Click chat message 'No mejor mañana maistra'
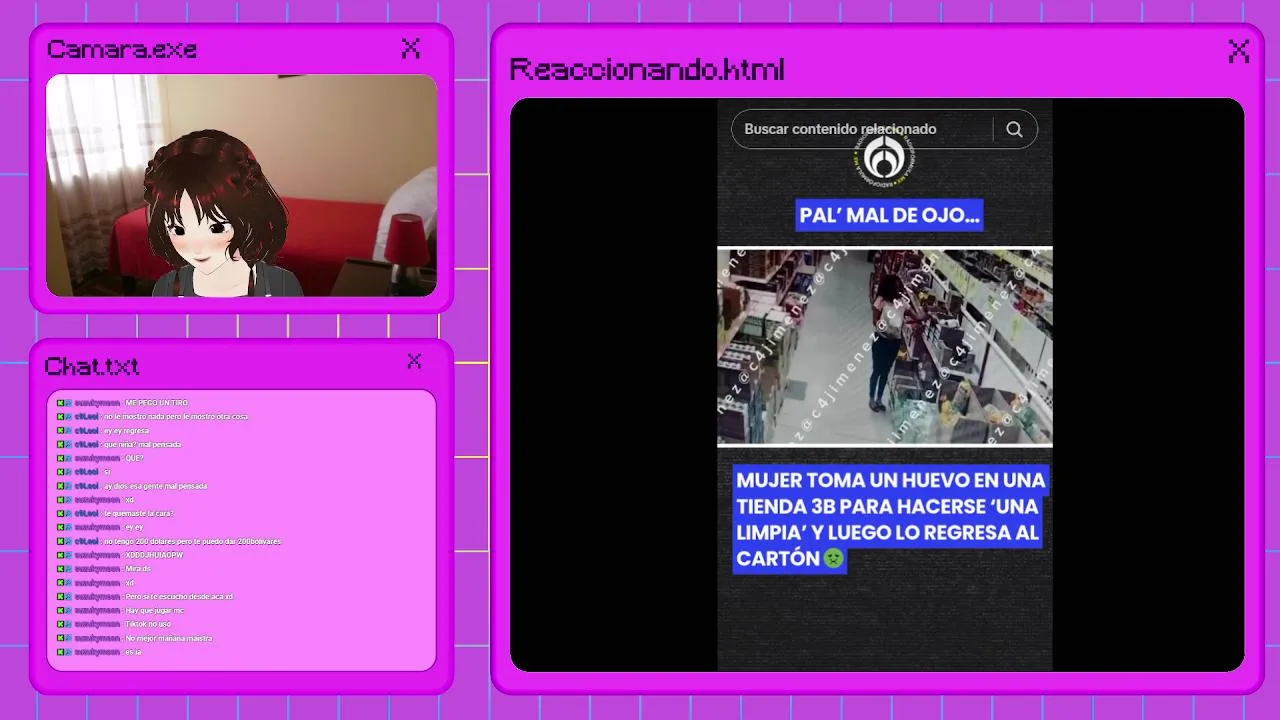This screenshot has height=720, width=1280. (x=168, y=638)
